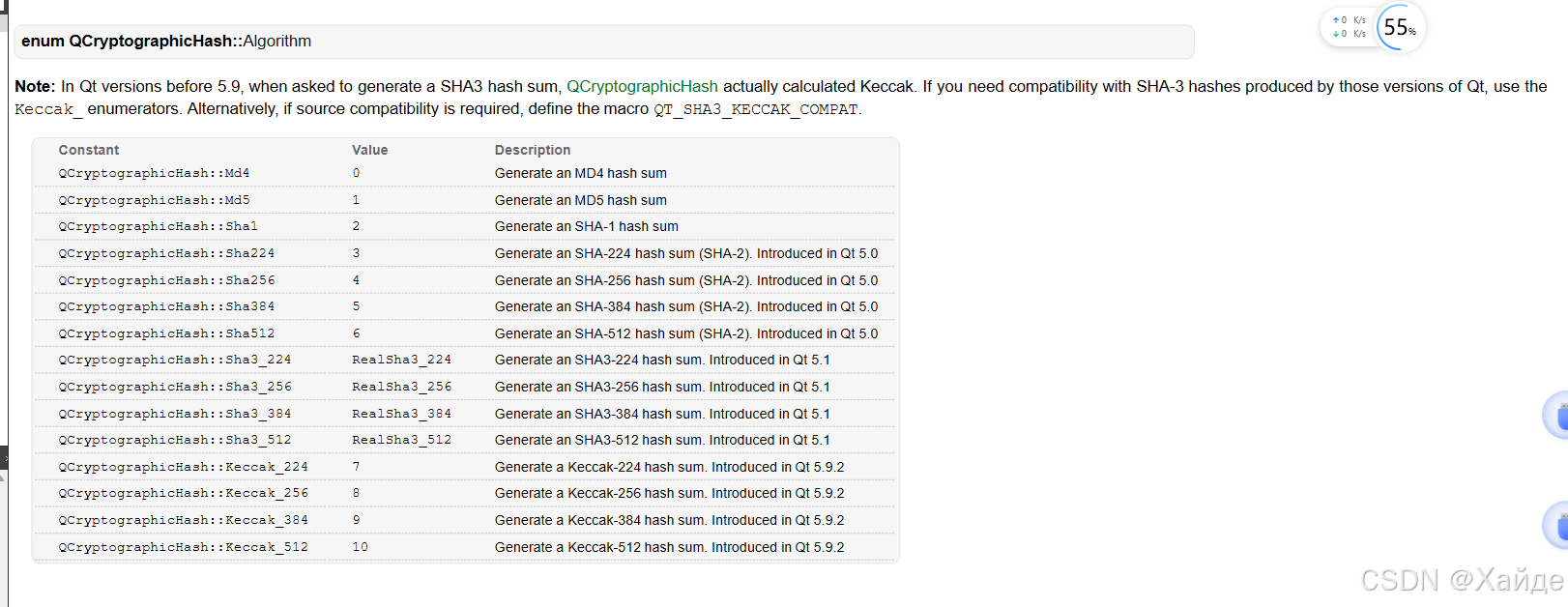This screenshot has width=1568, height=607.
Task: Click the network speed K/s indicator
Action: click(1350, 27)
